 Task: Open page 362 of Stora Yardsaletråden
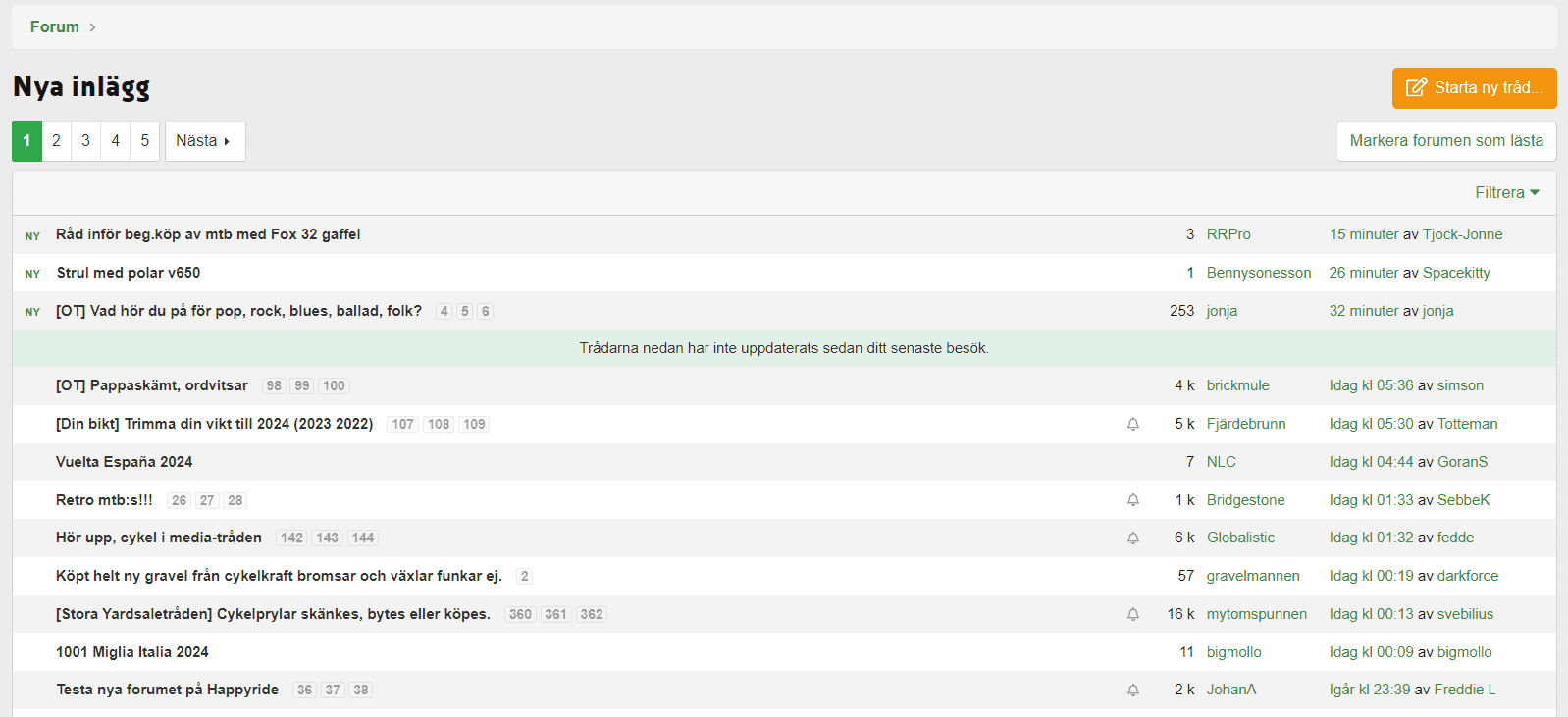pos(591,615)
